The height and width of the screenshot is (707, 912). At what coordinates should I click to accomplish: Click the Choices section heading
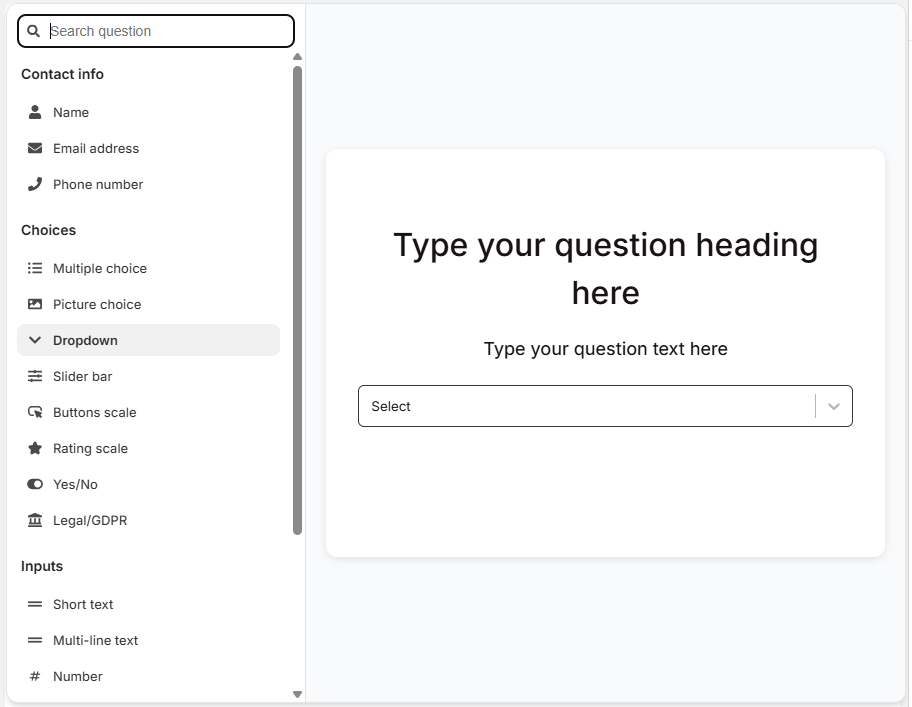click(48, 230)
